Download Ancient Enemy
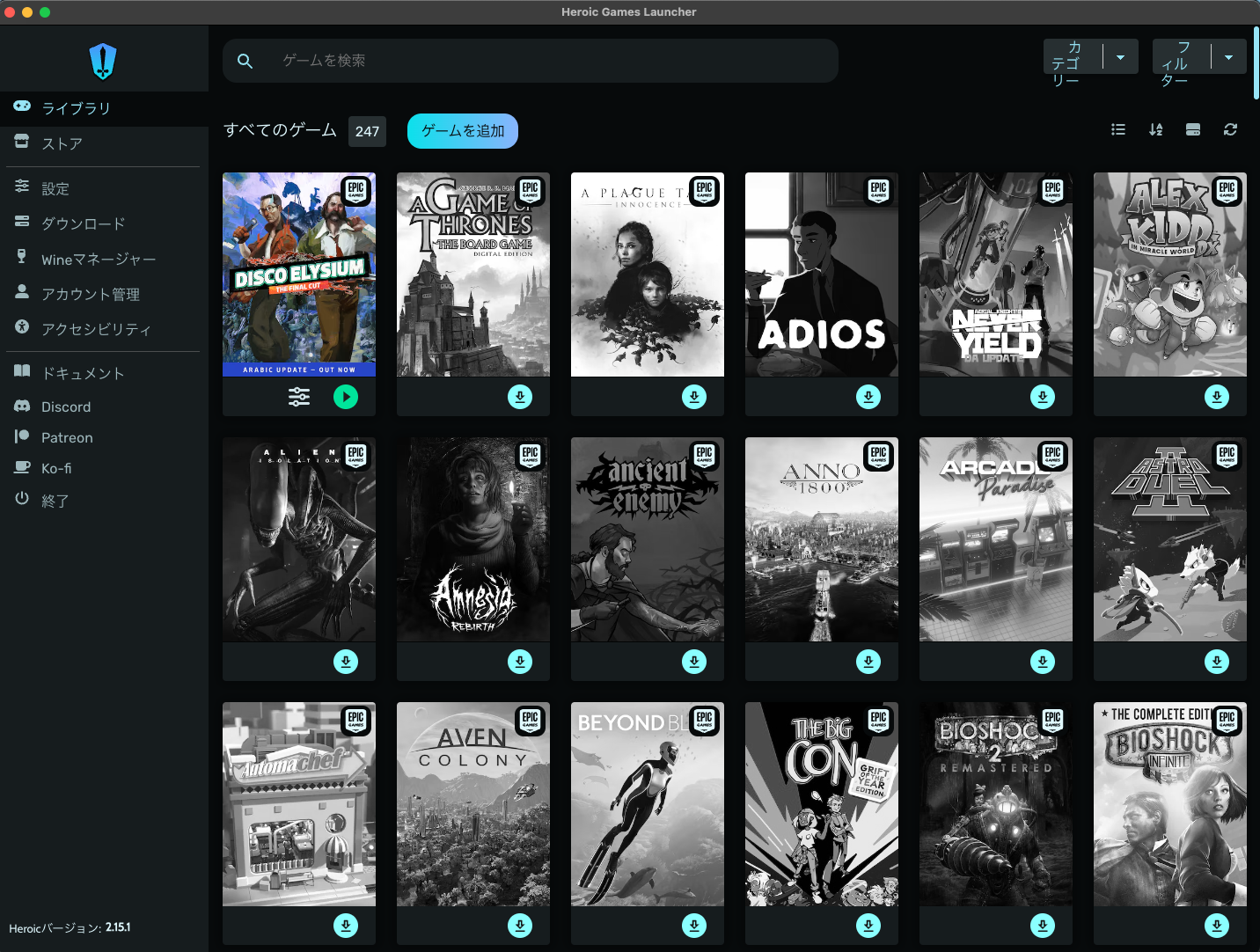Image resolution: width=1260 pixels, height=952 pixels. point(694,662)
